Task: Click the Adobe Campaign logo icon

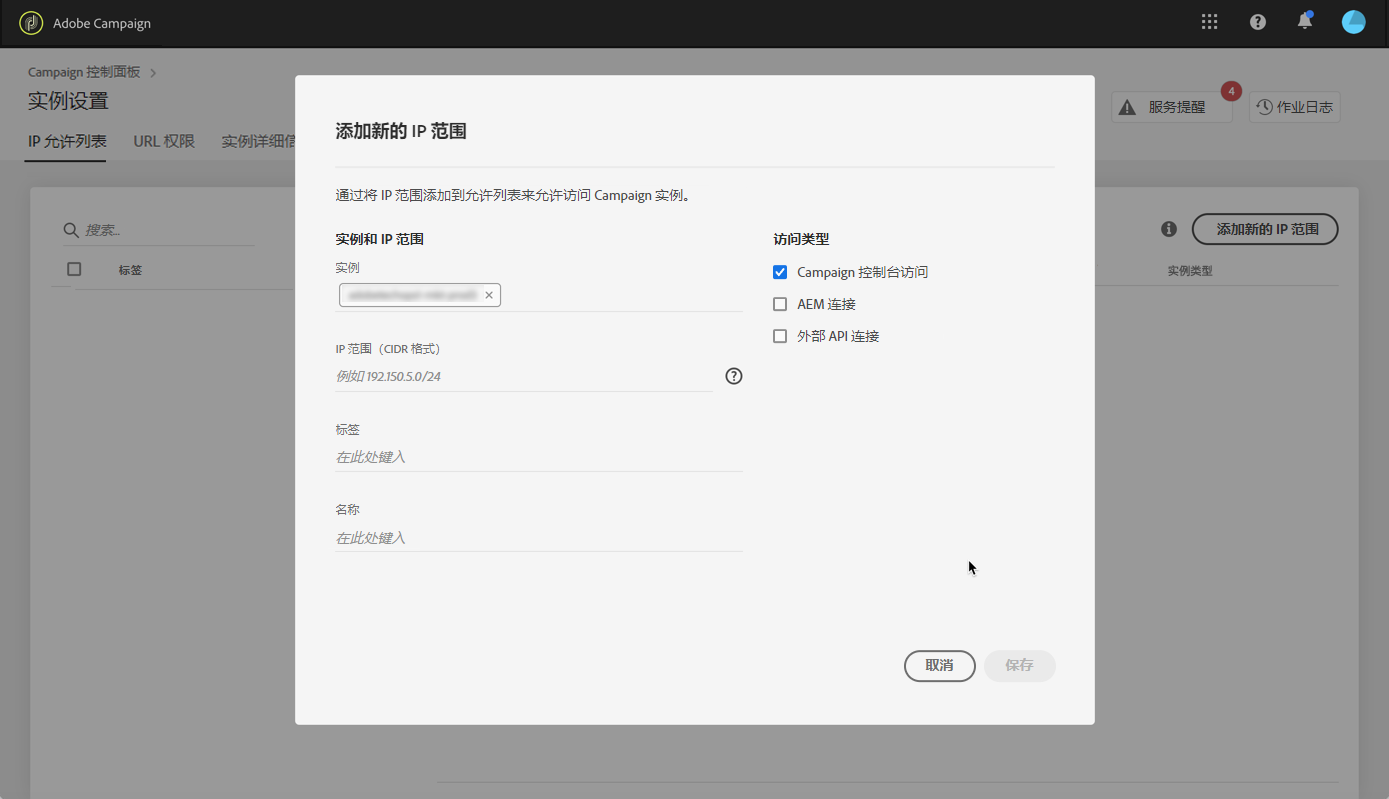Action: 31,23
